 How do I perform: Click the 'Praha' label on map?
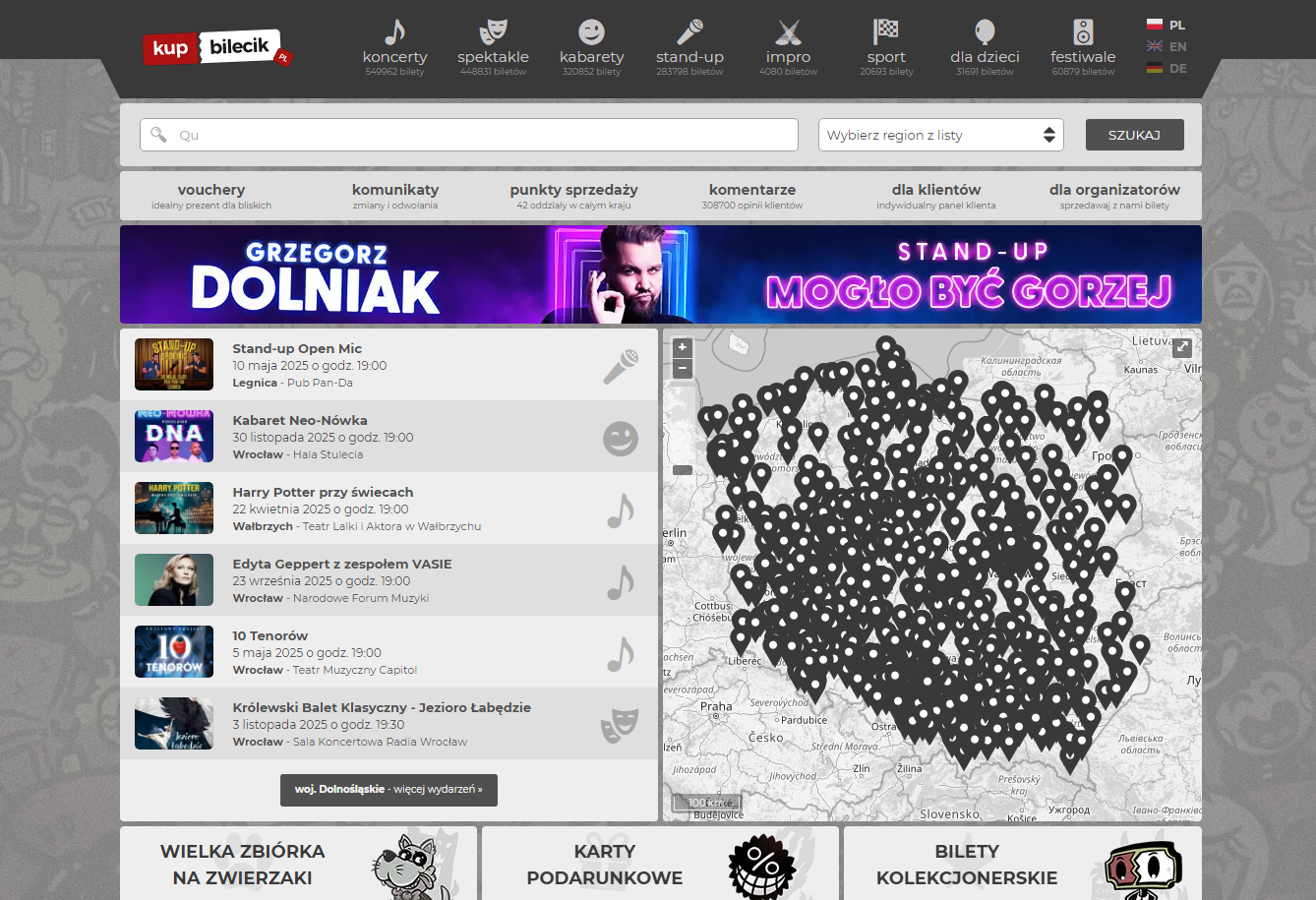(x=716, y=706)
